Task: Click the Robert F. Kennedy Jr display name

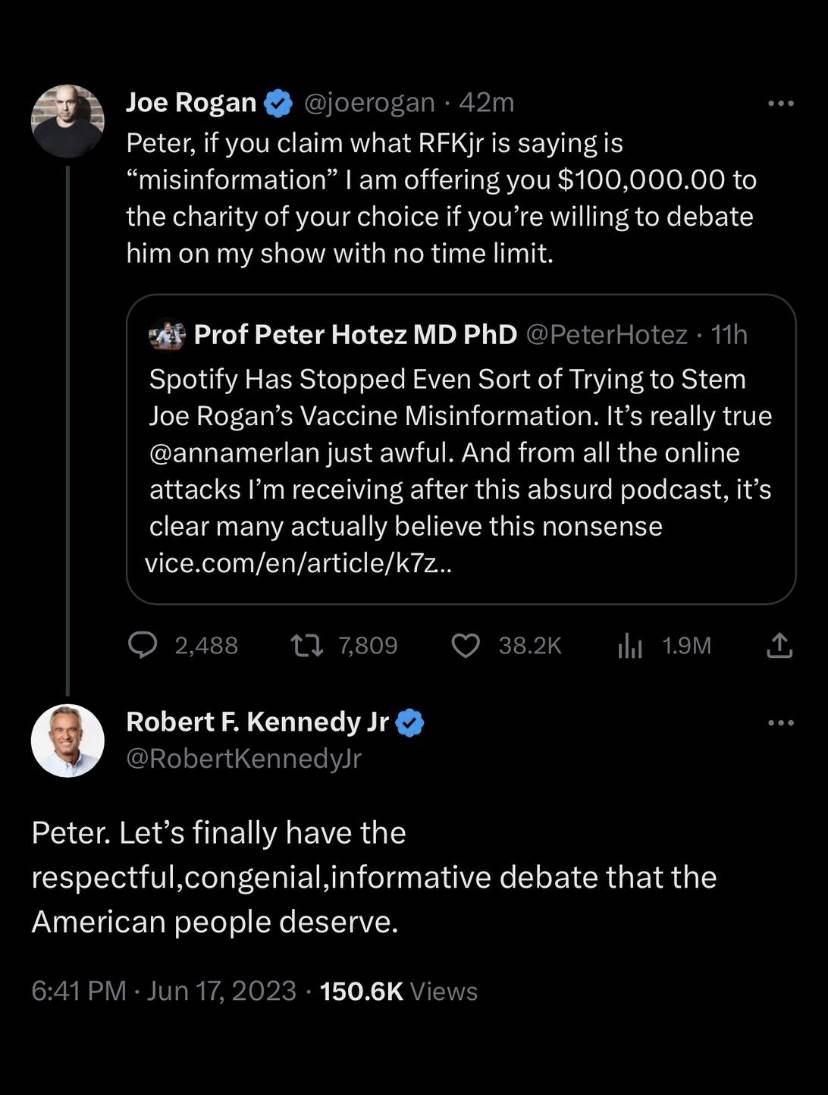Action: 258,722
